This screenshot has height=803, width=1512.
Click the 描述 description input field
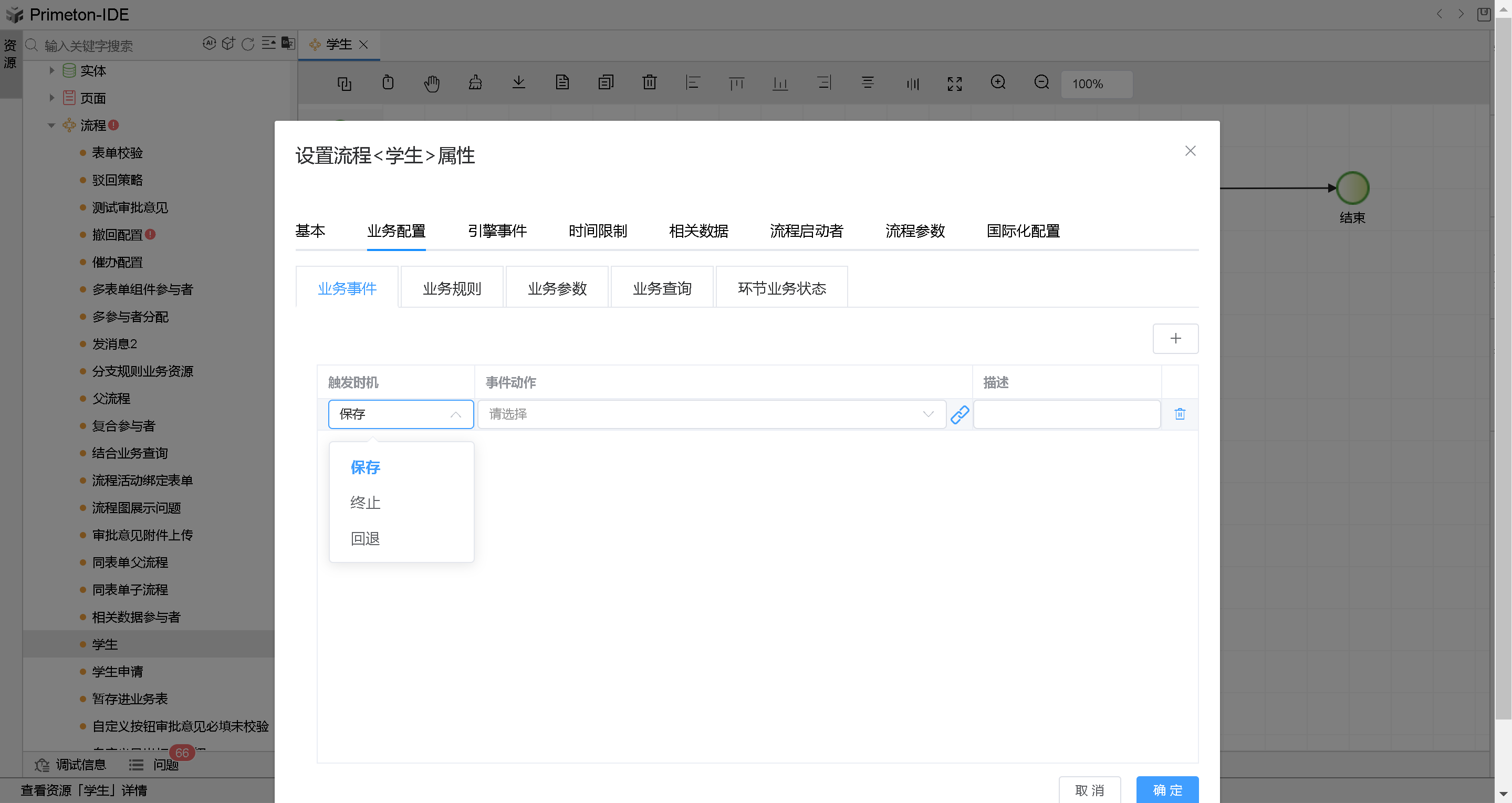click(1067, 414)
